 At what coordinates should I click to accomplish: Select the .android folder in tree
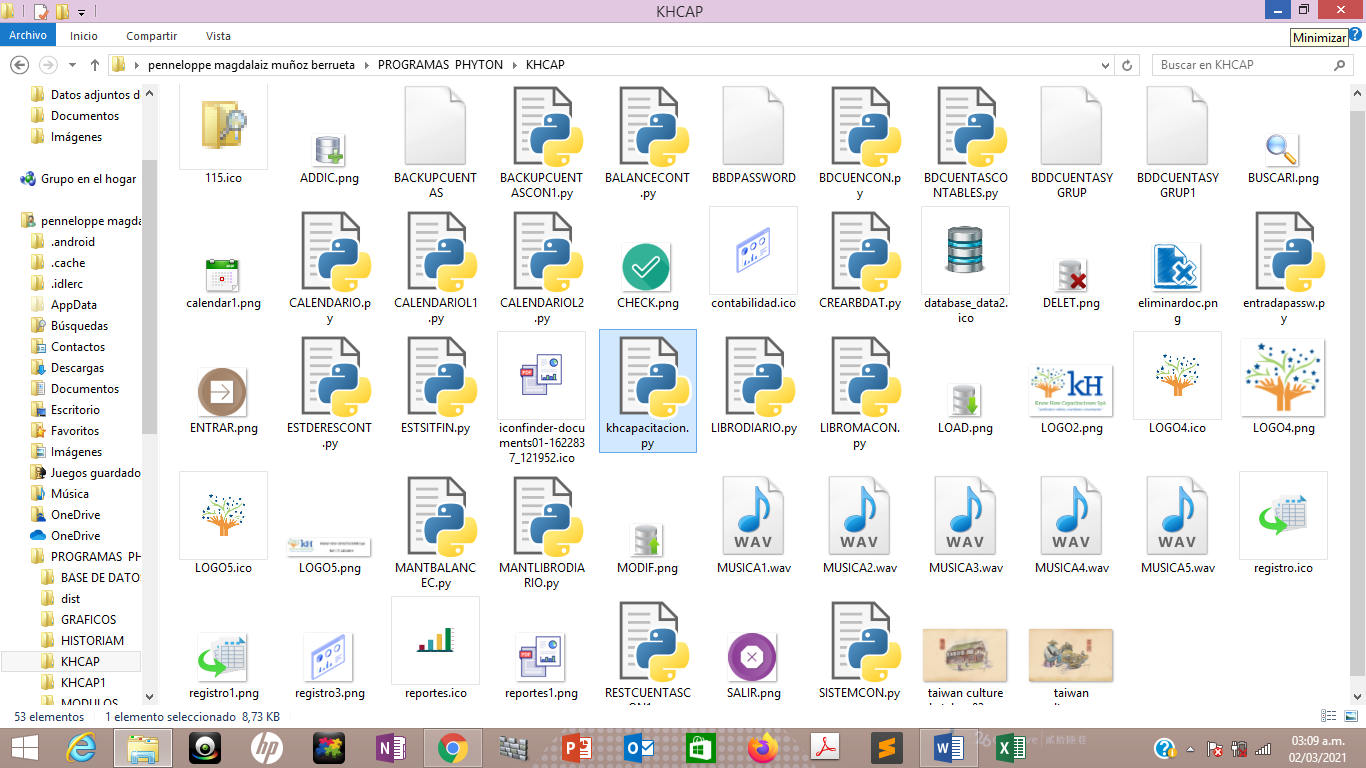tap(73, 242)
